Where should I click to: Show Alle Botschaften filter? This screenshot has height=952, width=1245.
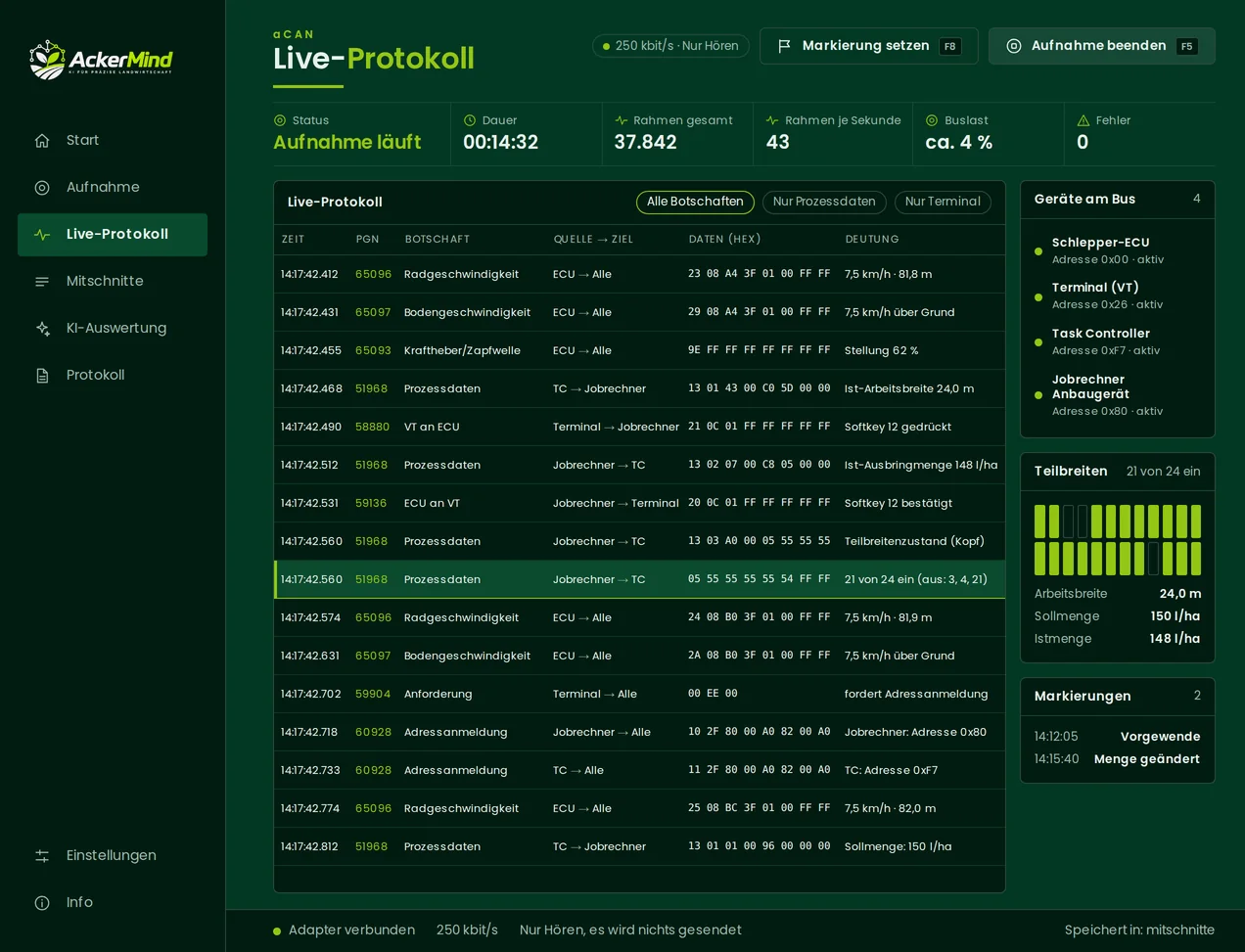(695, 202)
